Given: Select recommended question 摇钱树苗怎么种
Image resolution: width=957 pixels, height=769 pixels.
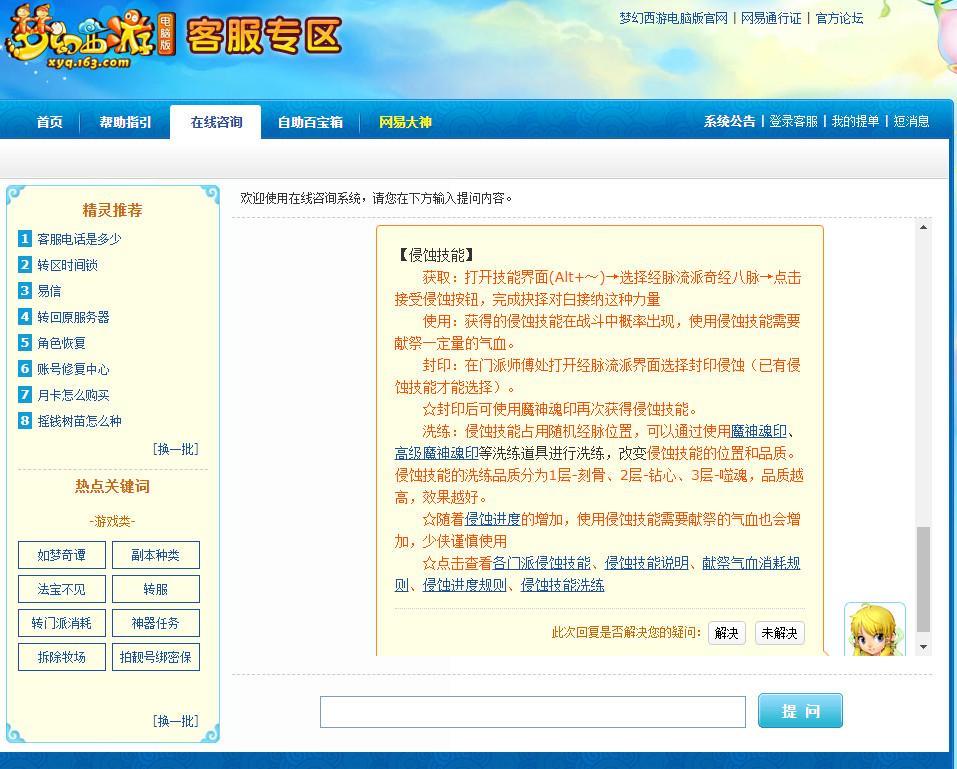Looking at the screenshot, I should (x=79, y=421).
